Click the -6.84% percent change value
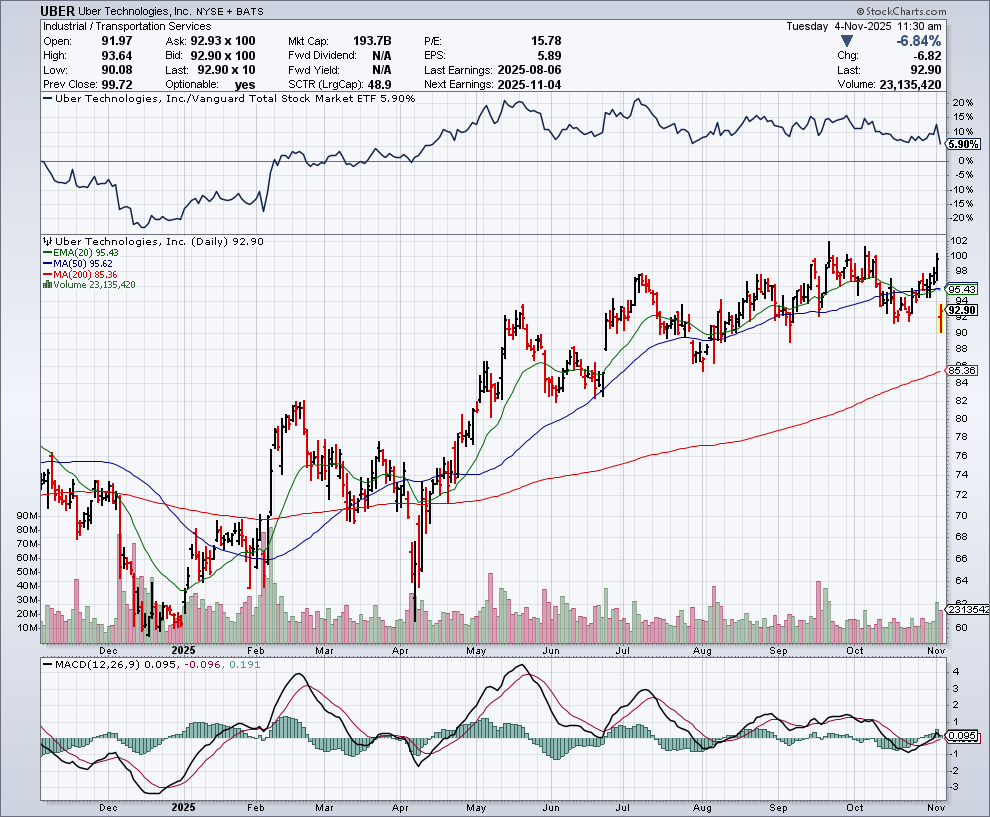Screen dimensions: 990x817 click(x=917, y=41)
